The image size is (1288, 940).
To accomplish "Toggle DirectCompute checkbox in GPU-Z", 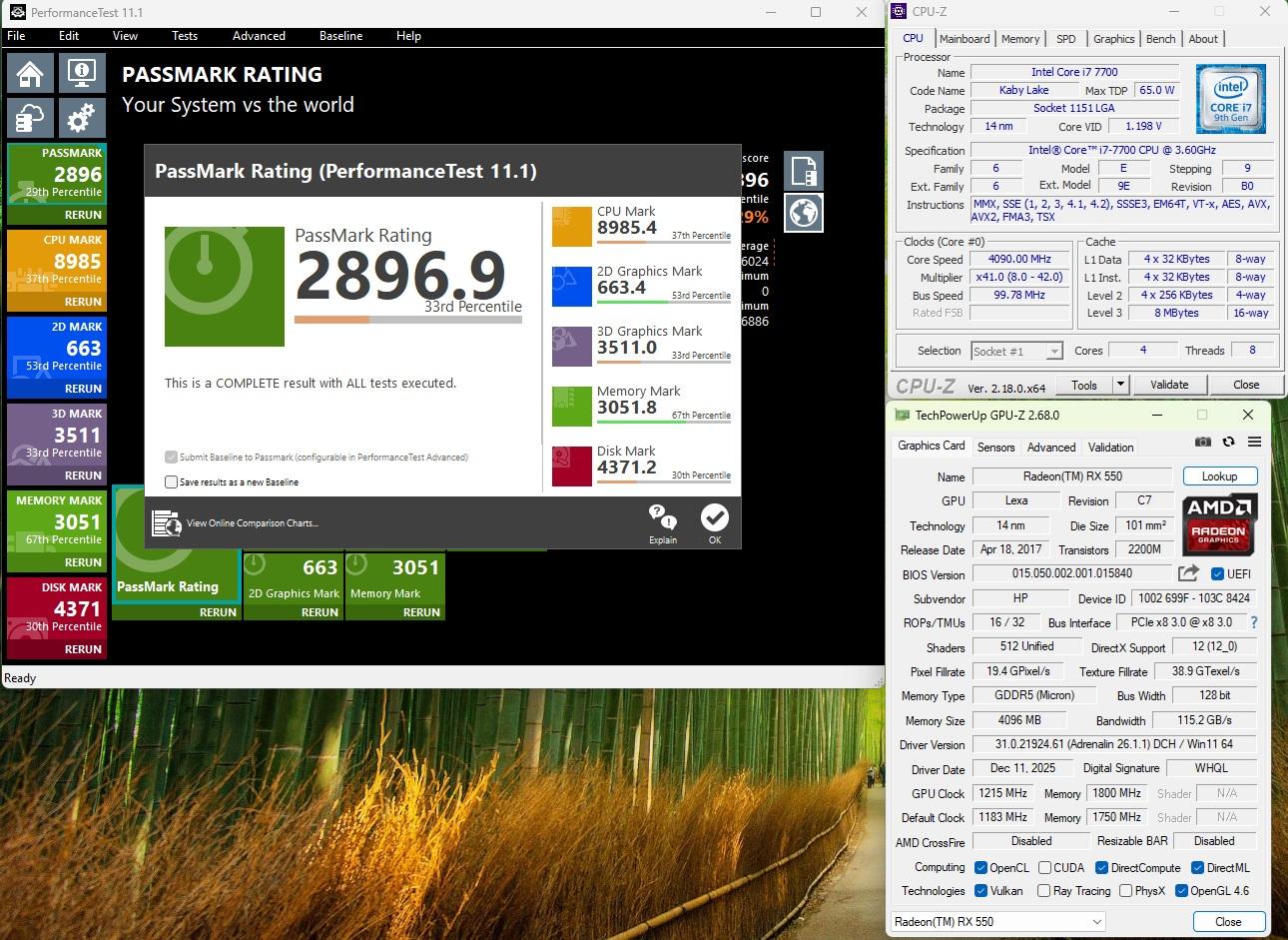I will (1102, 868).
